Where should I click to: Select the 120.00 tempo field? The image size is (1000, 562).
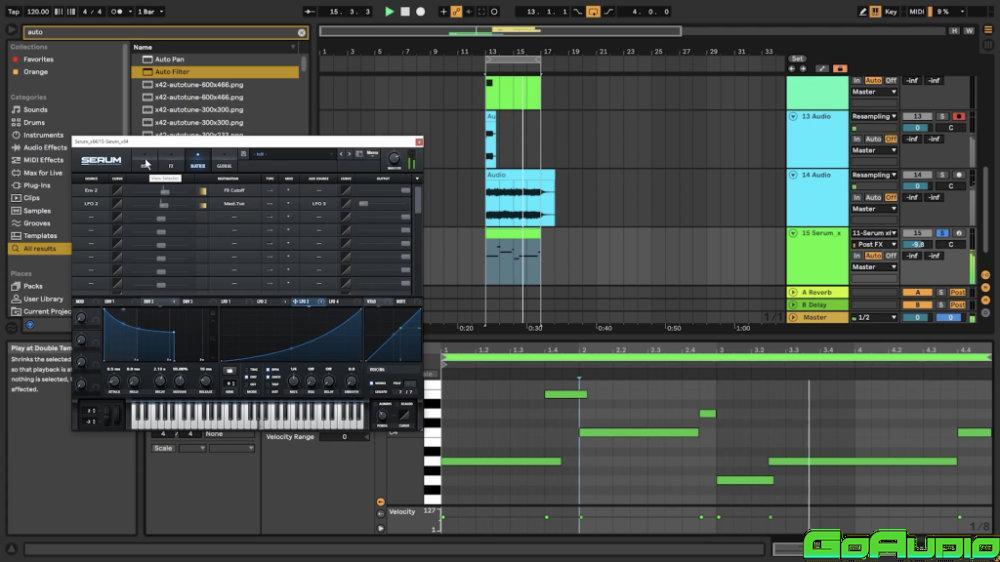click(38, 11)
